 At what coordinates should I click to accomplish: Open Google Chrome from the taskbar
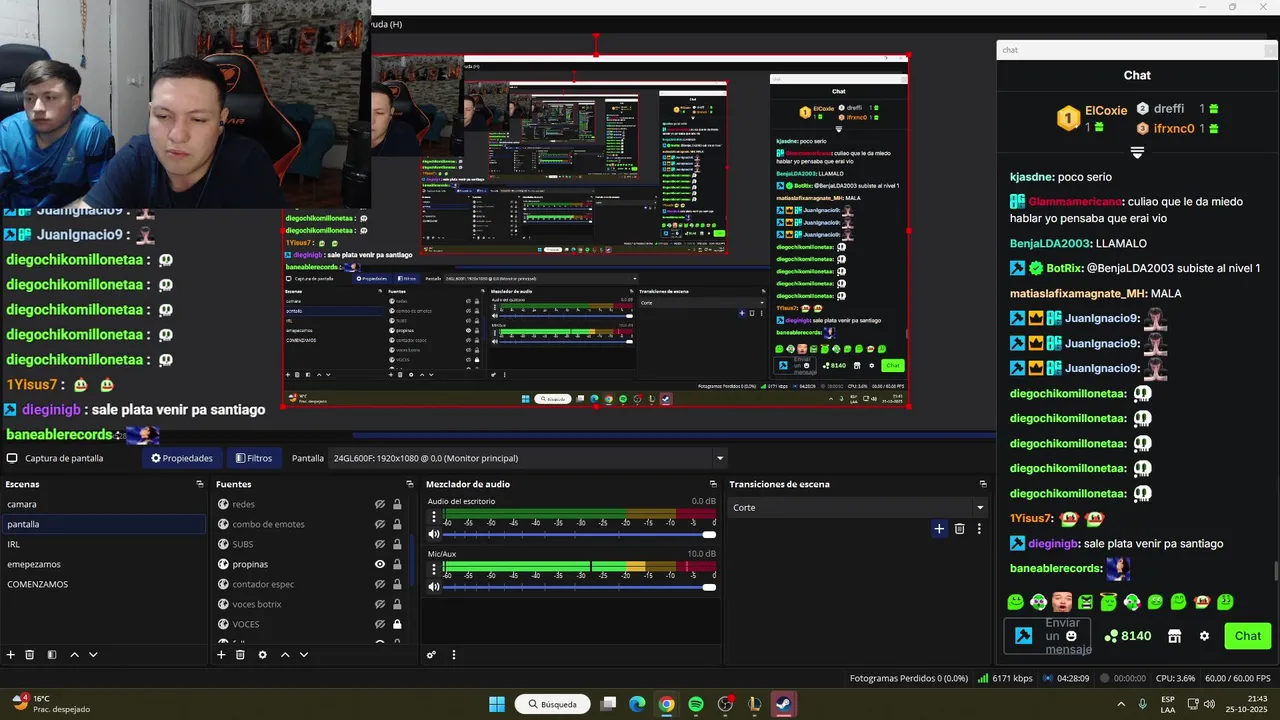pyautogui.click(x=666, y=704)
